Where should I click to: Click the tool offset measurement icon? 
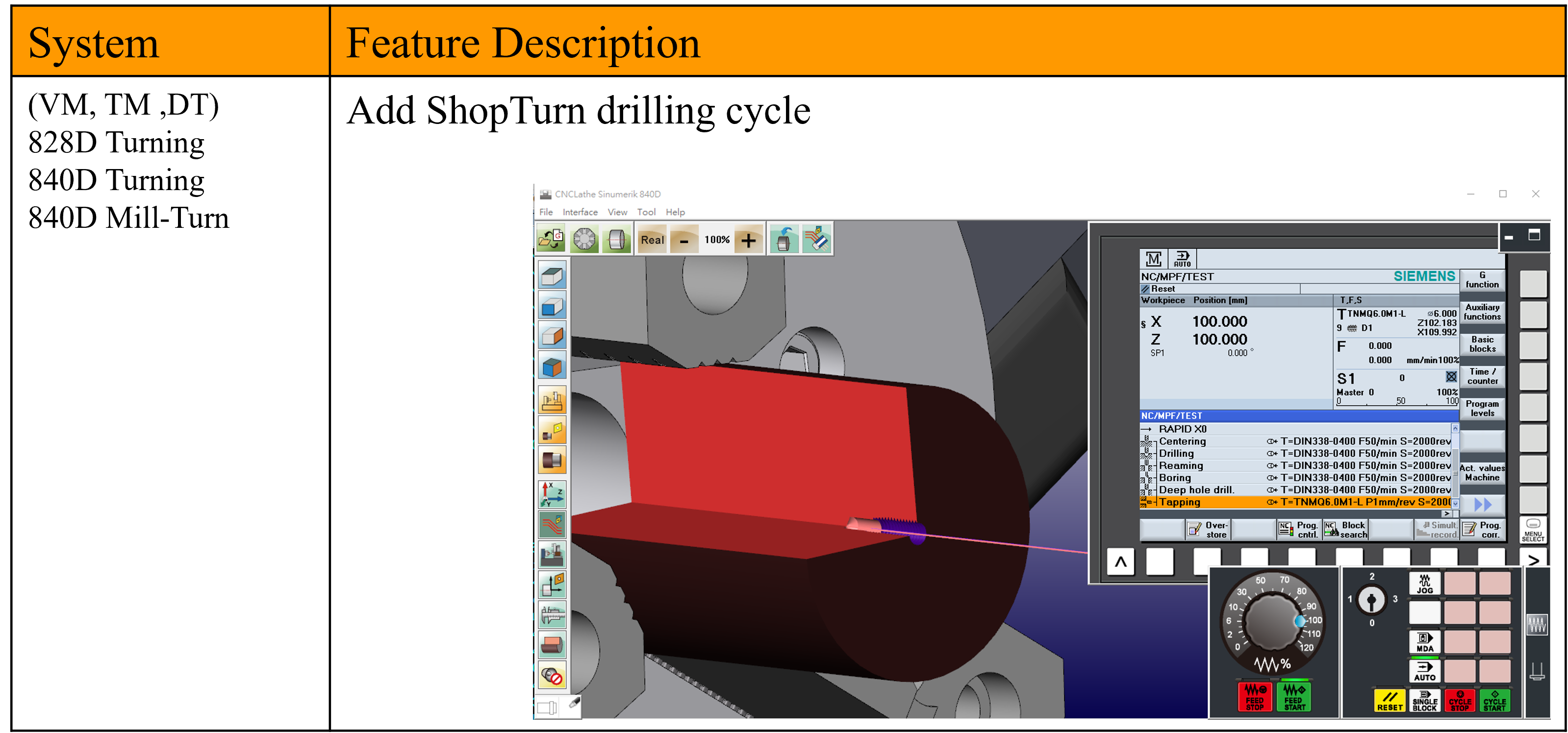[552, 585]
